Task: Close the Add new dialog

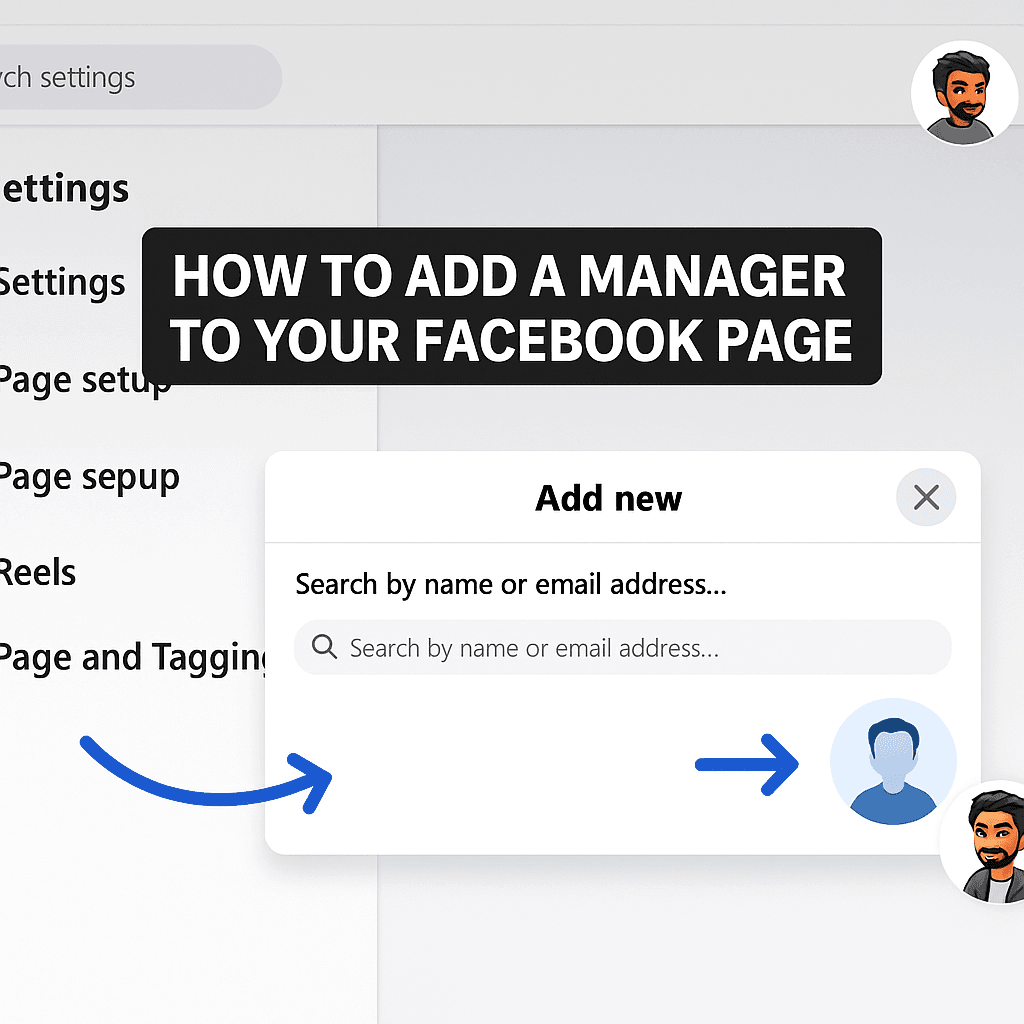Action: pos(925,497)
